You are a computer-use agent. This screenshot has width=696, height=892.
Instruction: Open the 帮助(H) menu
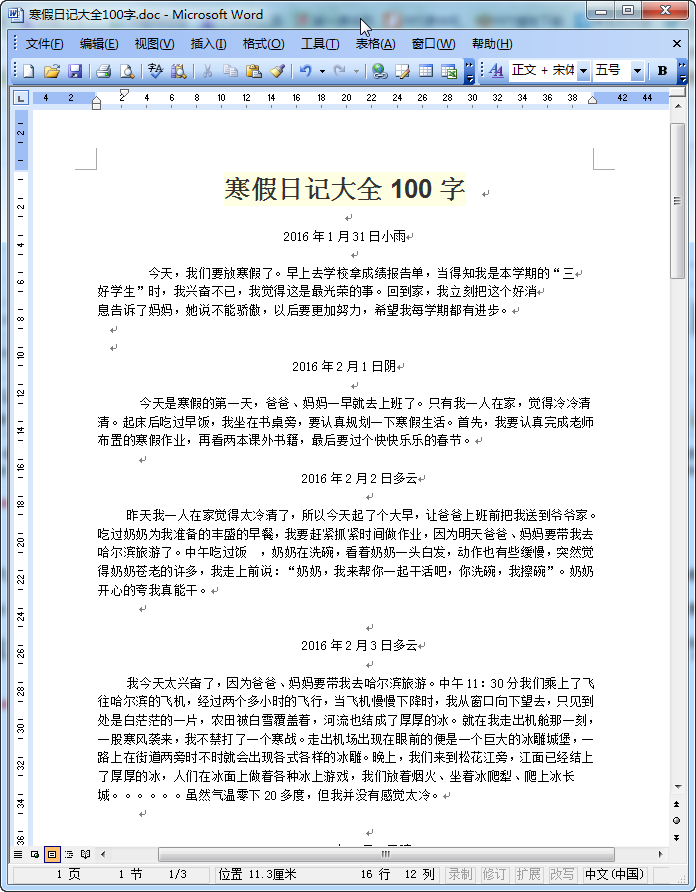coord(492,44)
